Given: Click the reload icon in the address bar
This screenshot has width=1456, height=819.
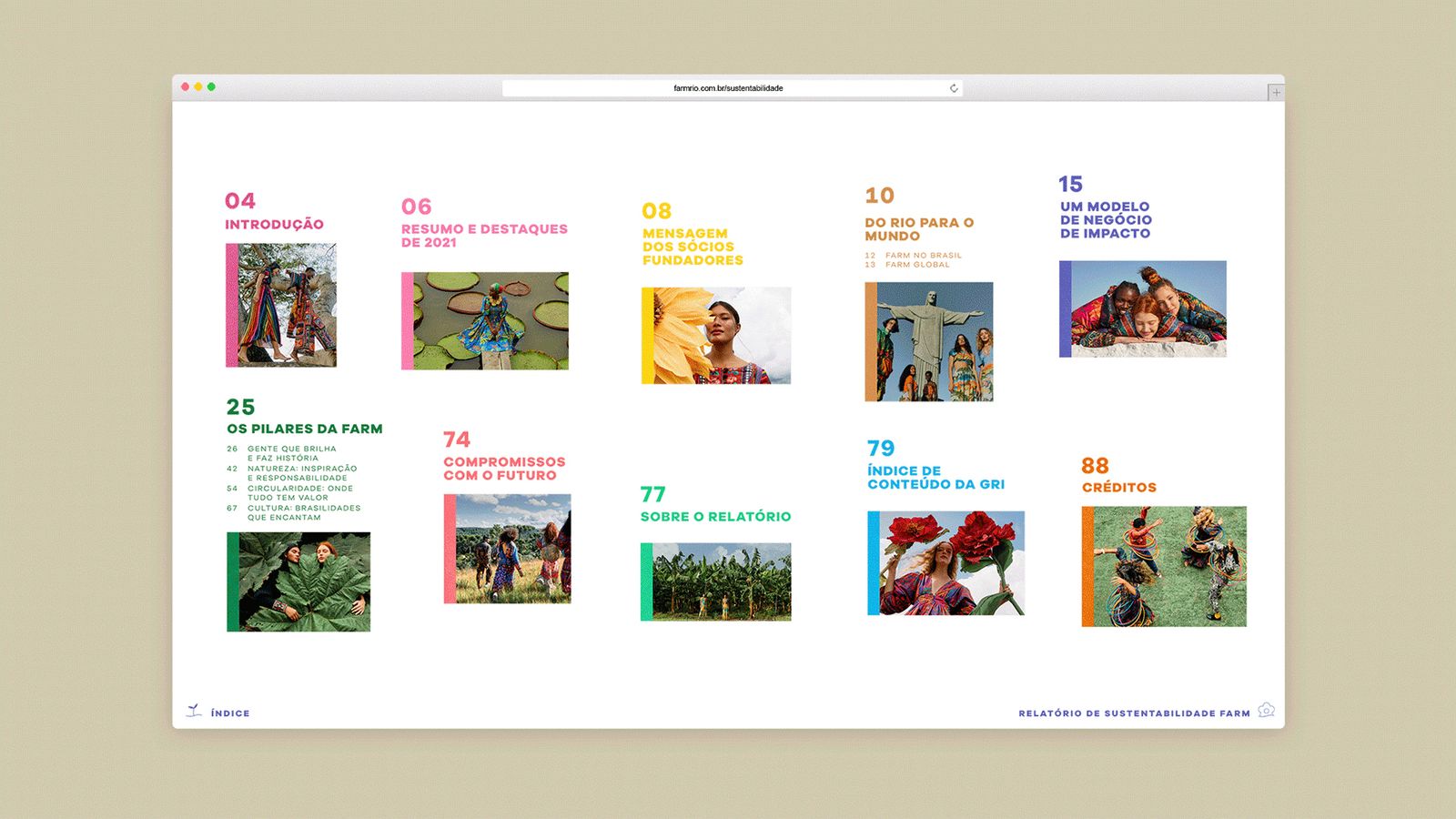Looking at the screenshot, I should pyautogui.click(x=954, y=88).
